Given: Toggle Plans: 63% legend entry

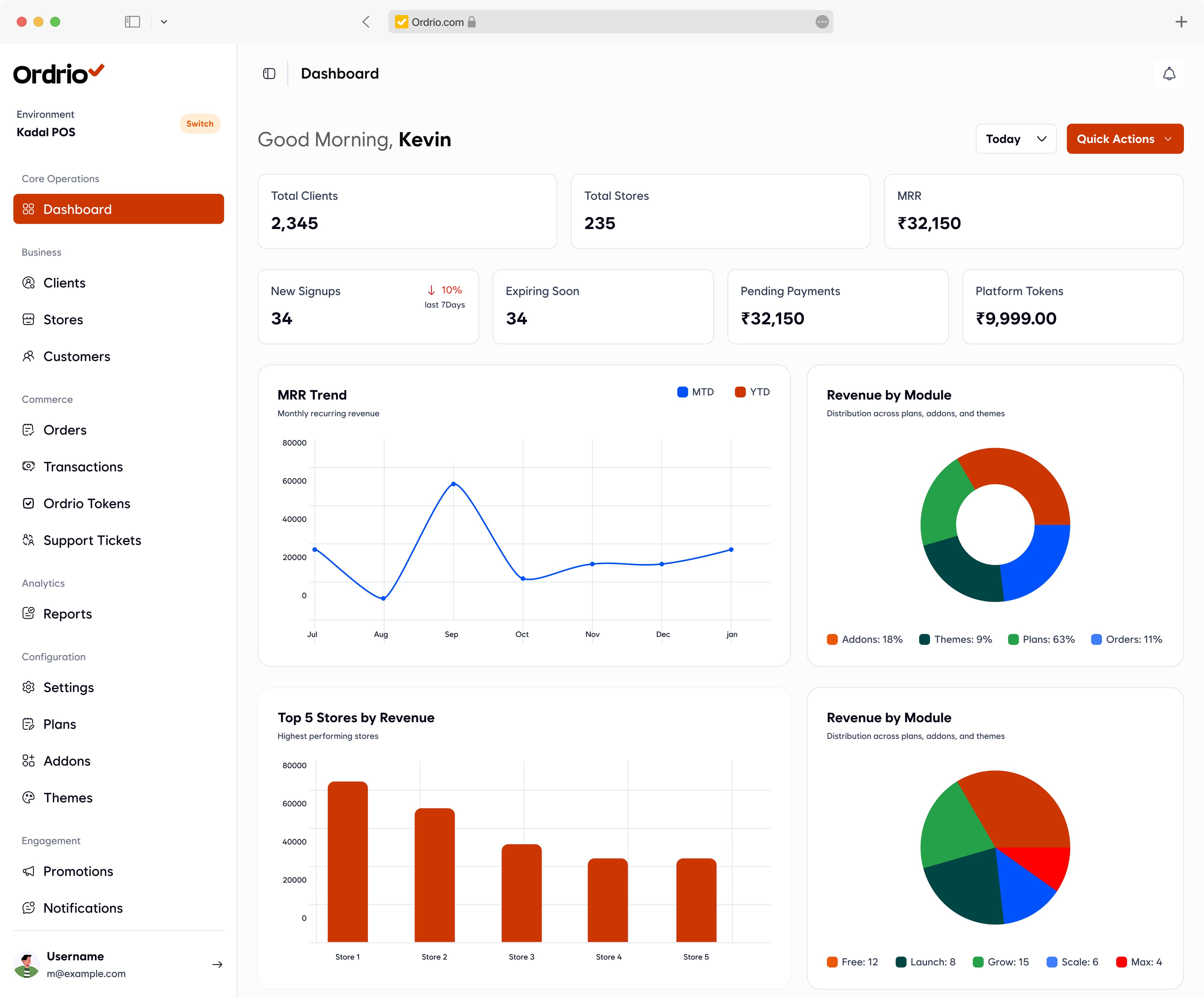Looking at the screenshot, I should click(1041, 639).
